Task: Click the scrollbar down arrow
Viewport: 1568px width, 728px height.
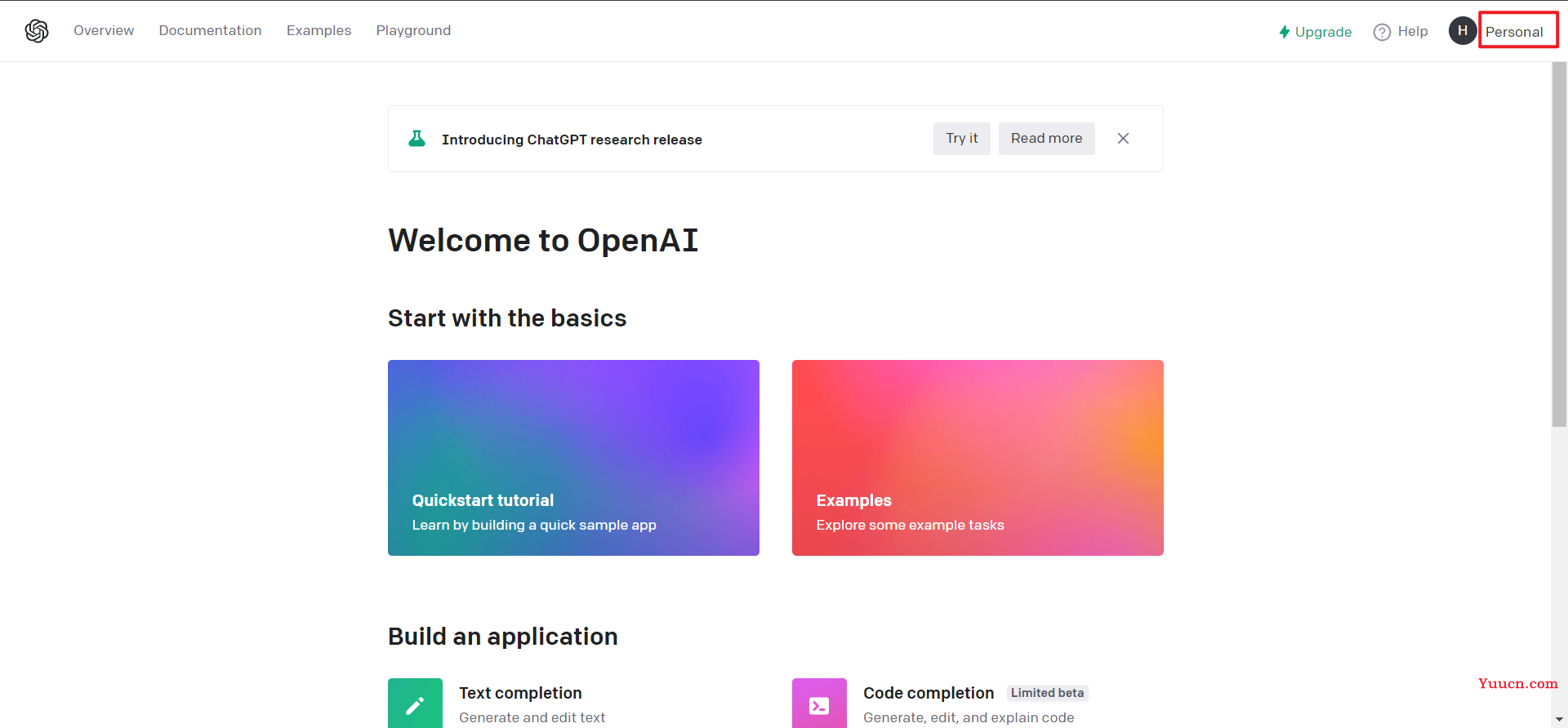Action: 1559,720
